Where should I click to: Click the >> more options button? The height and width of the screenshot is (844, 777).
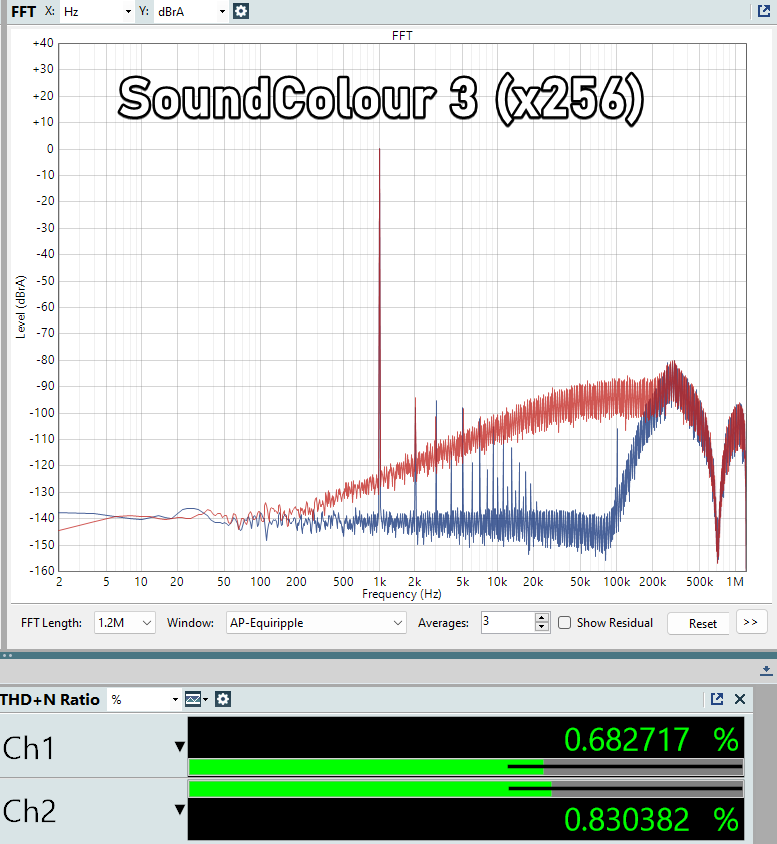pyautogui.click(x=751, y=622)
